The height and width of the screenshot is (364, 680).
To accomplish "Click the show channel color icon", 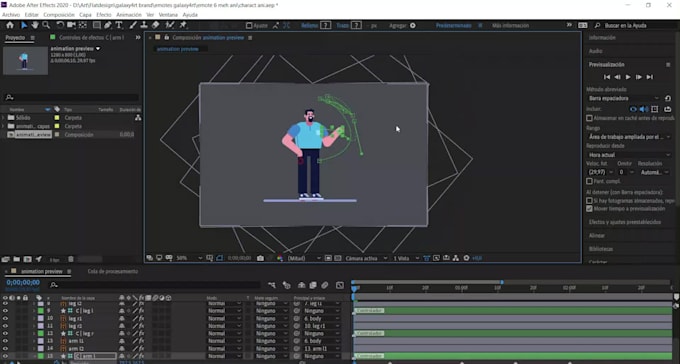I will [280, 258].
